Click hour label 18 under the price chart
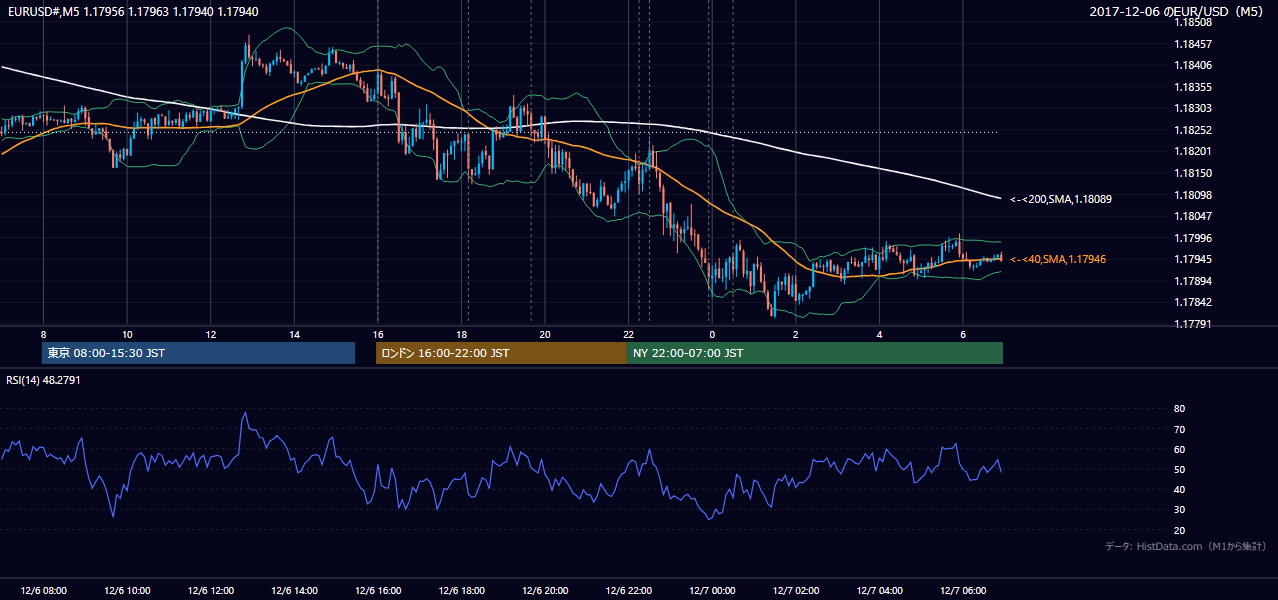Screen dimensions: 1278x600 [461, 334]
